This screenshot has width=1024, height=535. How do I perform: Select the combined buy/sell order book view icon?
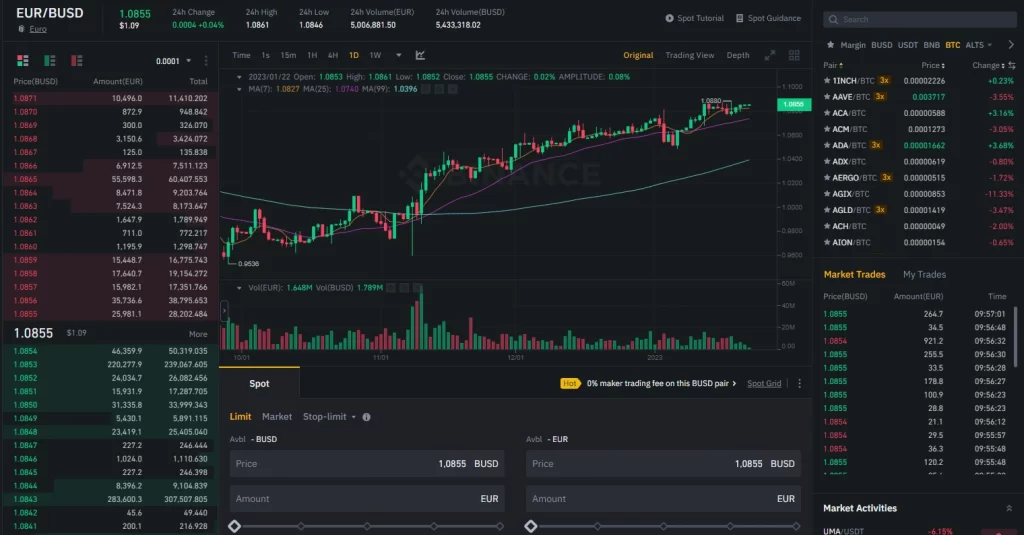pyautogui.click(x=23, y=61)
